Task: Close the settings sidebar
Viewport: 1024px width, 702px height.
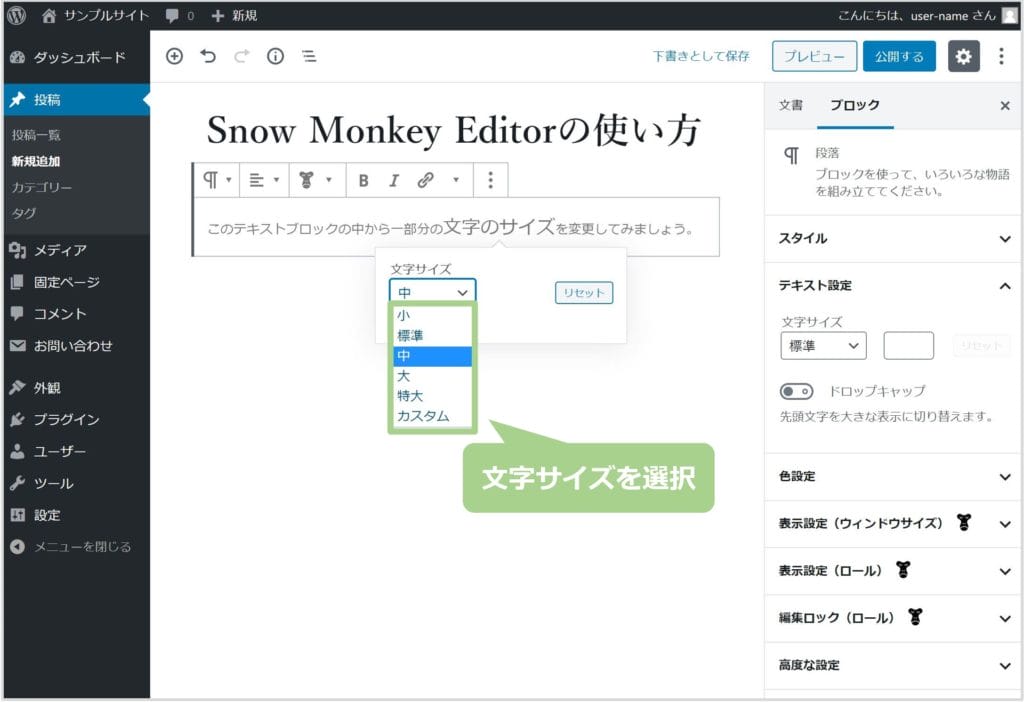Action: click(1005, 106)
